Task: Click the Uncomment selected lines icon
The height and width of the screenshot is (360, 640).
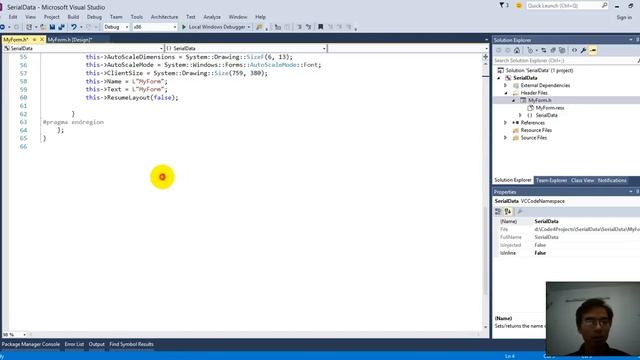Action: (309, 27)
